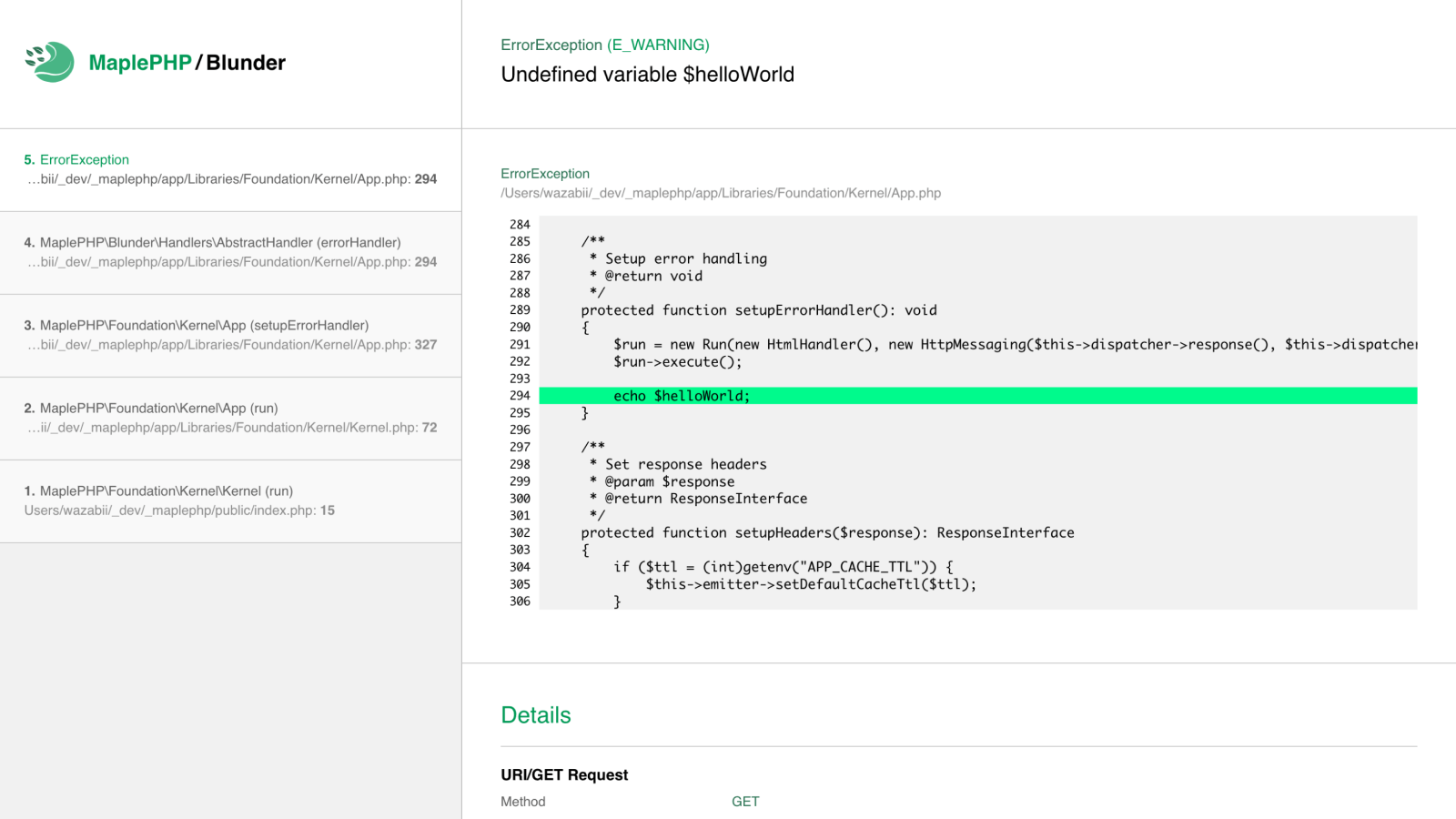Screen dimensions: 1456x819
Task: Click the '@return void' comment line
Action: [646, 277]
